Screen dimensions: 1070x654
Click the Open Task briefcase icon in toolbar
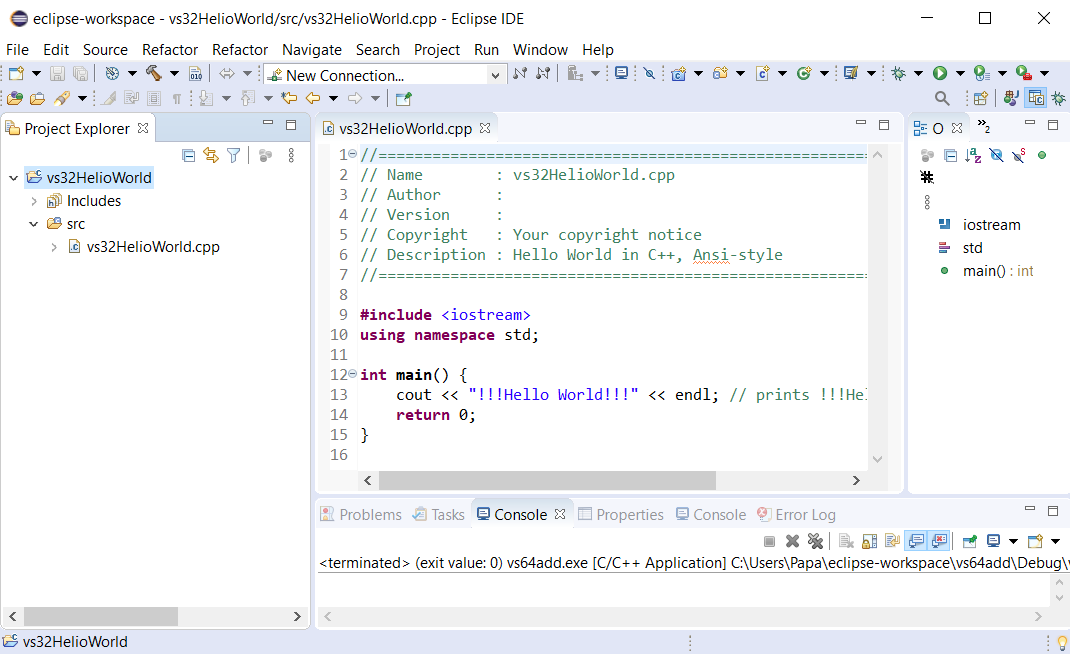pos(37,98)
